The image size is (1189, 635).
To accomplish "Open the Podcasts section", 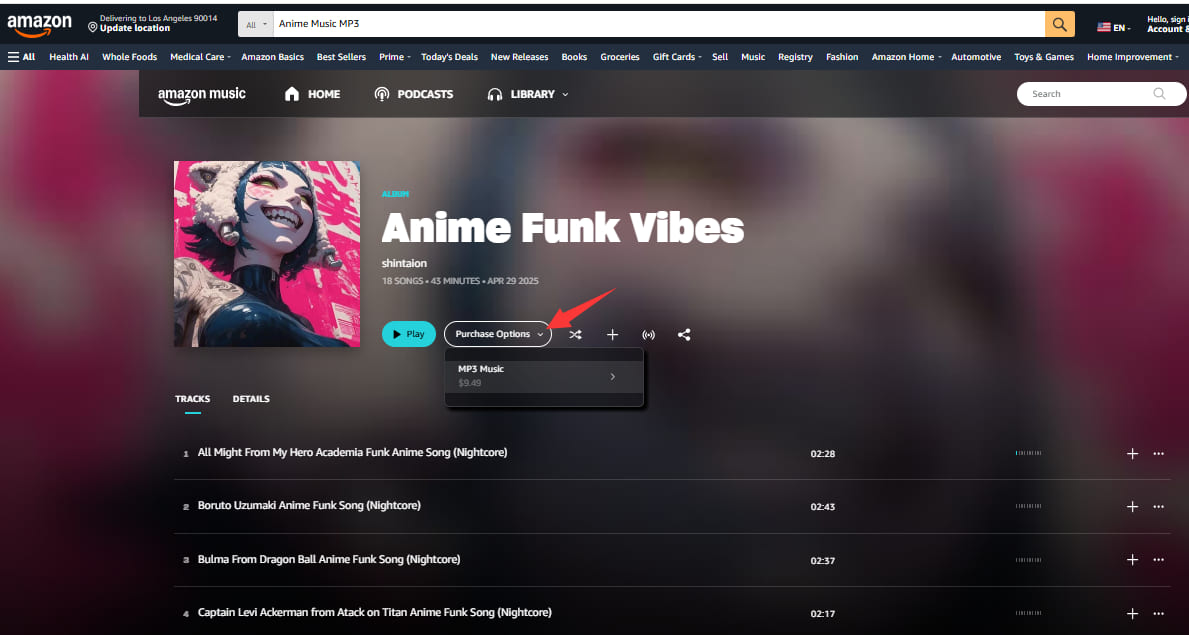I will tap(413, 94).
